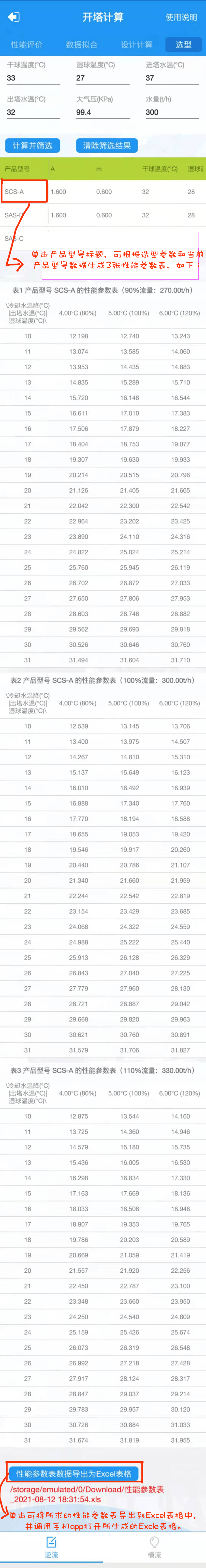Select product model SAS-C row
Screen dimensions: 206x1568
click(103, 238)
